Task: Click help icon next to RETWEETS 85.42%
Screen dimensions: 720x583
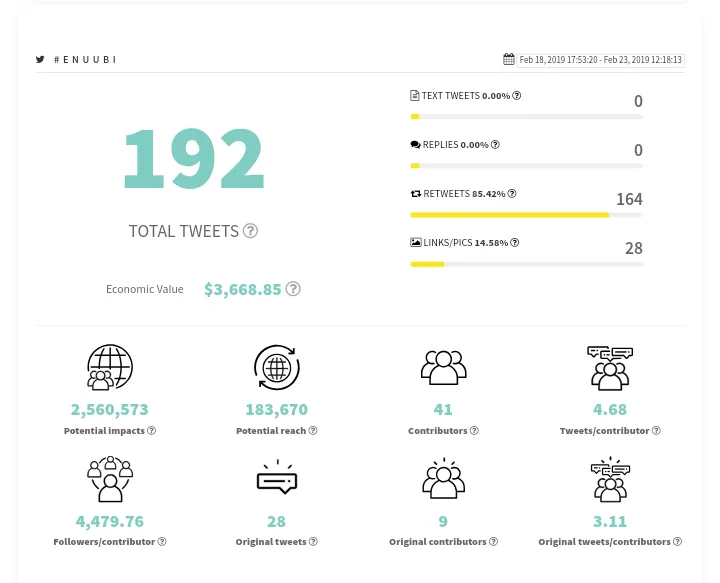Action: (x=512, y=194)
